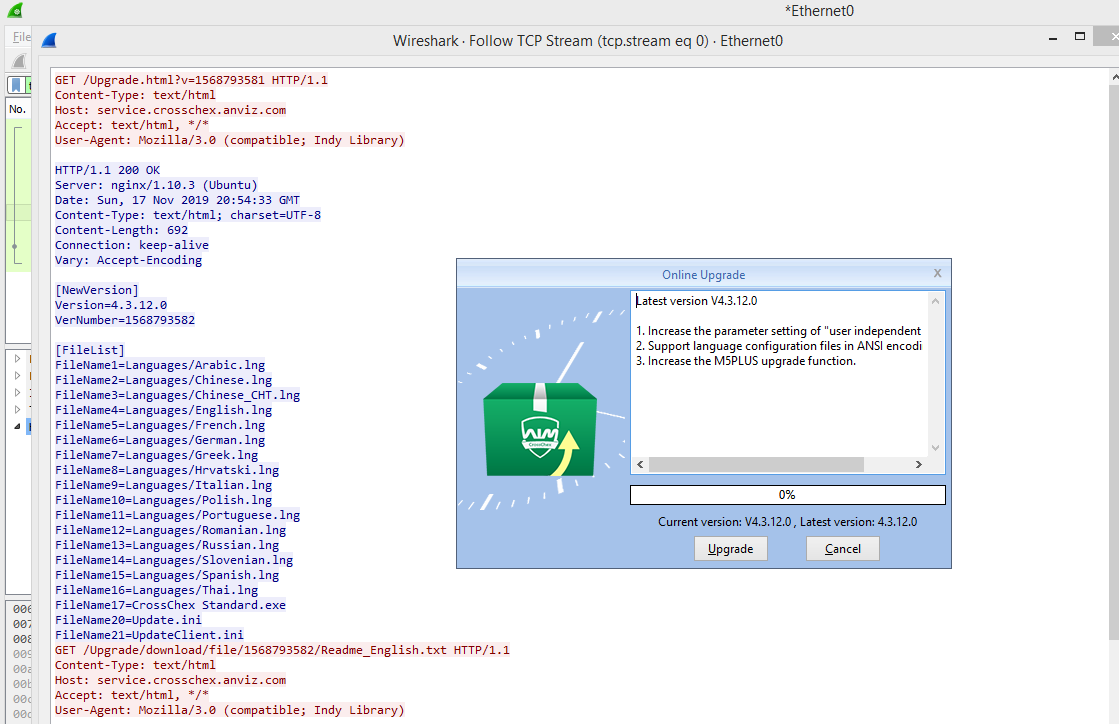Click the 'FileName3=Languages/Chinese_CHT.lng' line
The width and height of the screenshot is (1119, 724).
(178, 394)
